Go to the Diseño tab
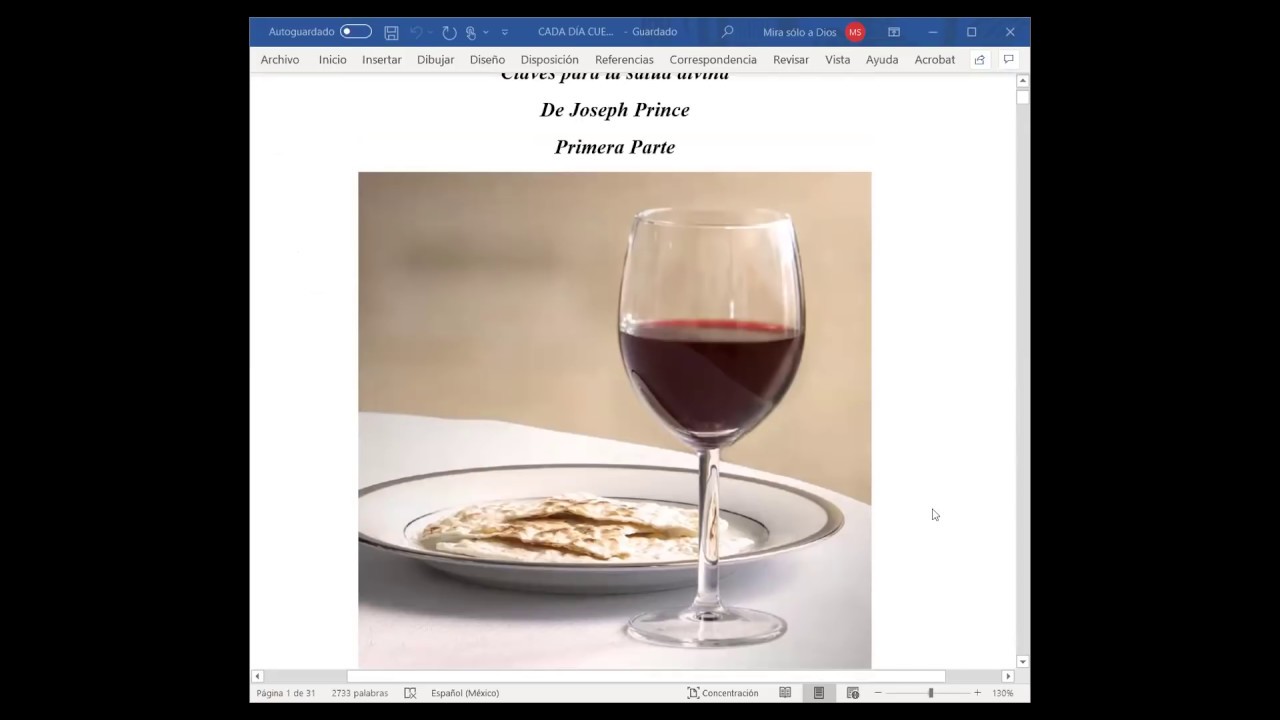 pyautogui.click(x=487, y=60)
